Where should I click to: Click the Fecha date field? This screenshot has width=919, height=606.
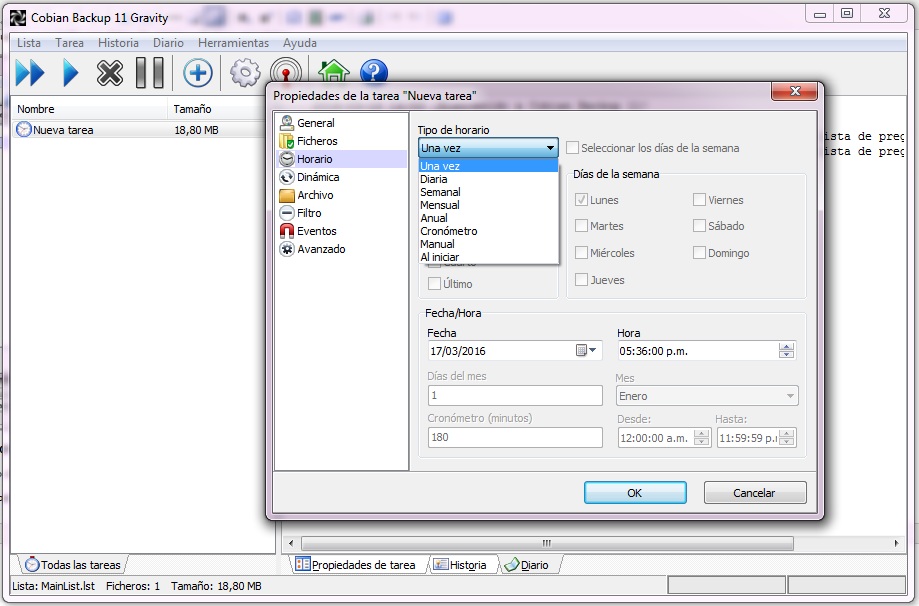[515, 350]
